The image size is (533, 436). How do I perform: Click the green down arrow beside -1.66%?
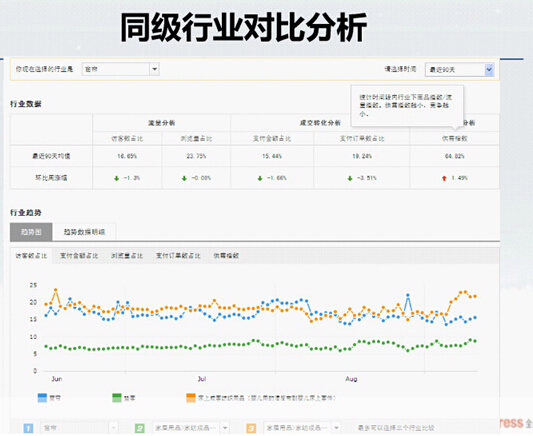[260, 178]
